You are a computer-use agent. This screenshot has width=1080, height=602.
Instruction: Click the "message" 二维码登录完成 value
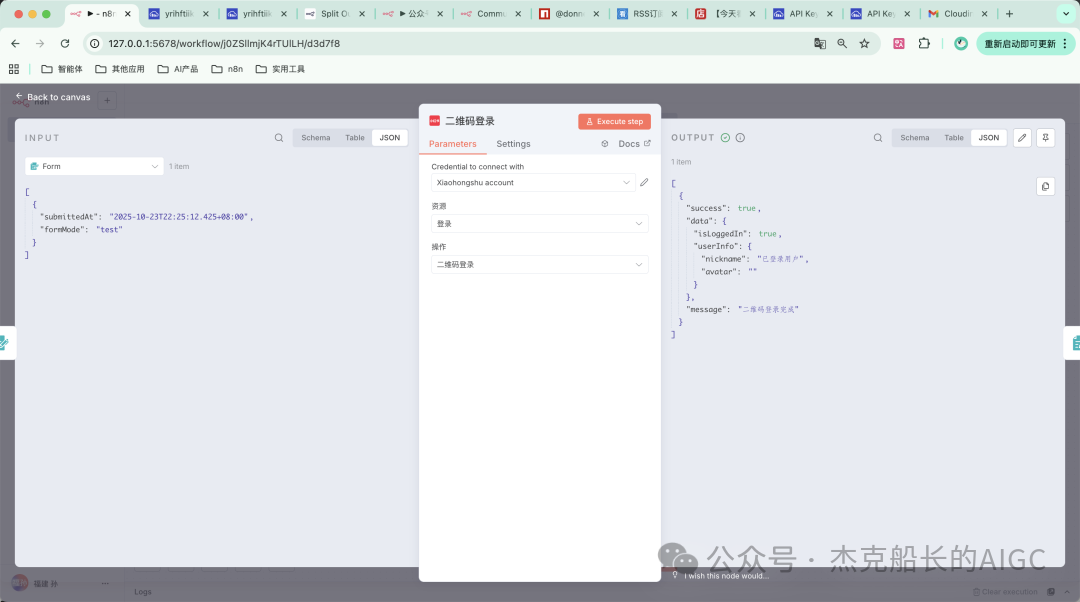point(768,310)
